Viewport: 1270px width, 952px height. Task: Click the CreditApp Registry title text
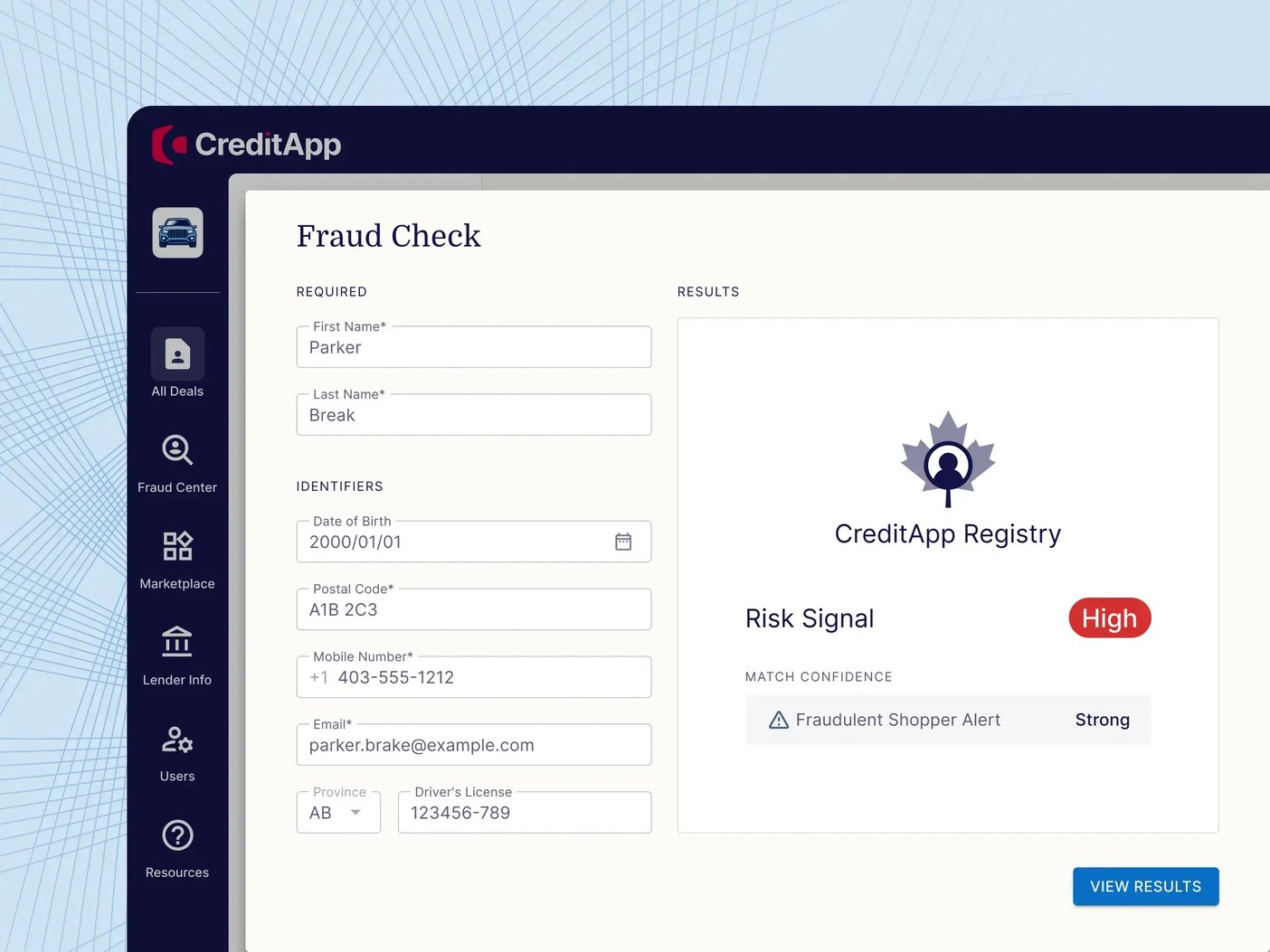tap(948, 534)
